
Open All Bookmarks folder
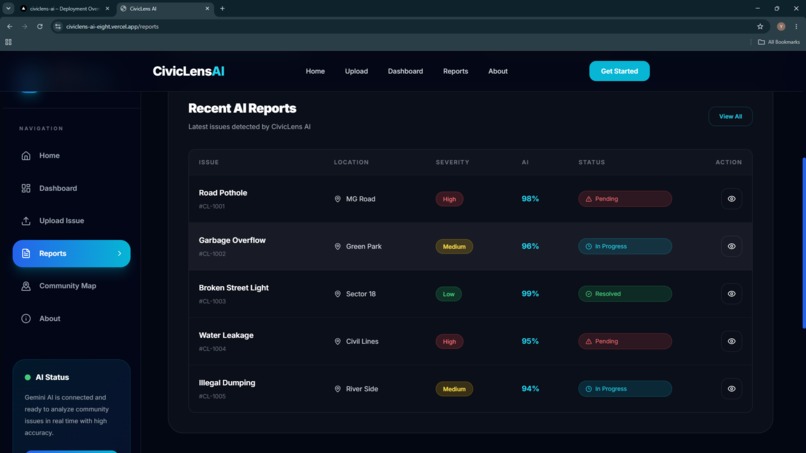click(779, 42)
